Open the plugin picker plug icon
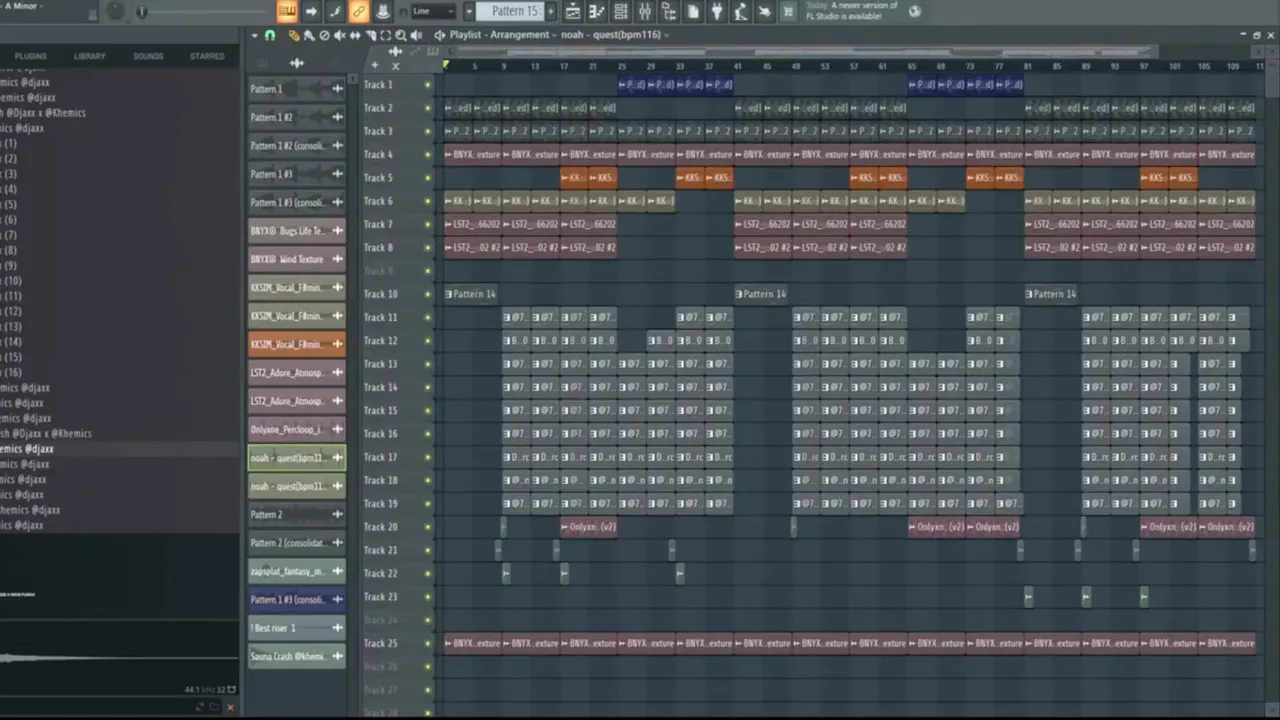The image size is (1280, 720). pos(717,11)
